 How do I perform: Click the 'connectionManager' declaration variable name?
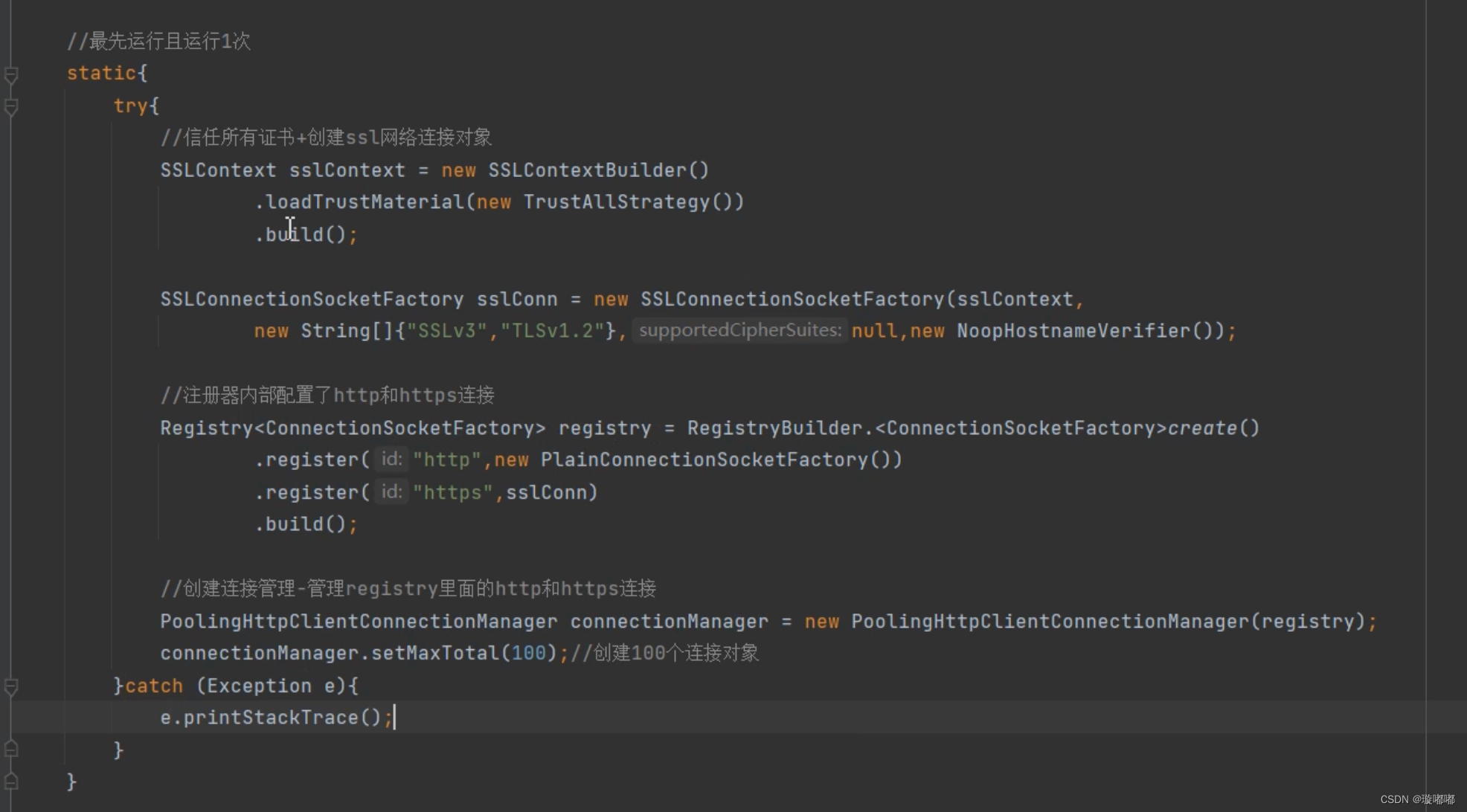(670, 622)
